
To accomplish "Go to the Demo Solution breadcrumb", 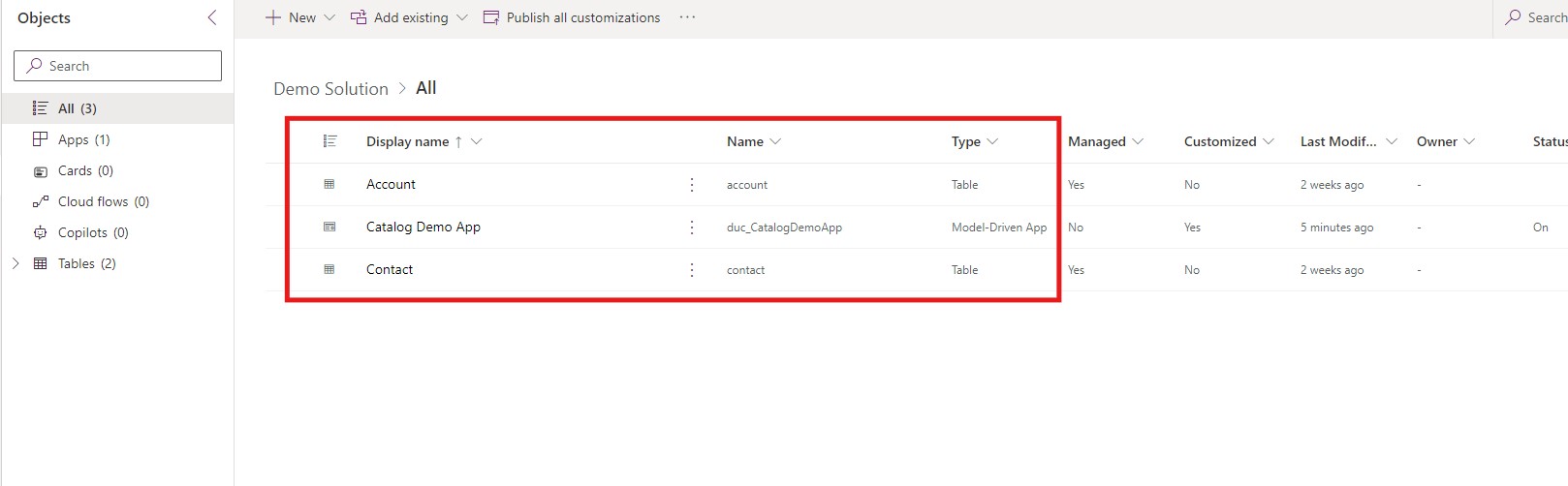I will click(x=330, y=88).
